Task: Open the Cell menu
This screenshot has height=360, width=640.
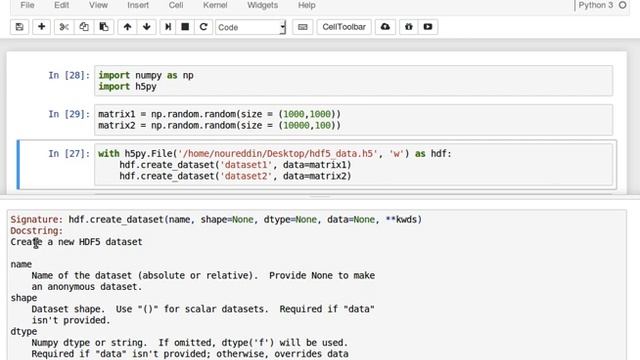Action: (176, 5)
